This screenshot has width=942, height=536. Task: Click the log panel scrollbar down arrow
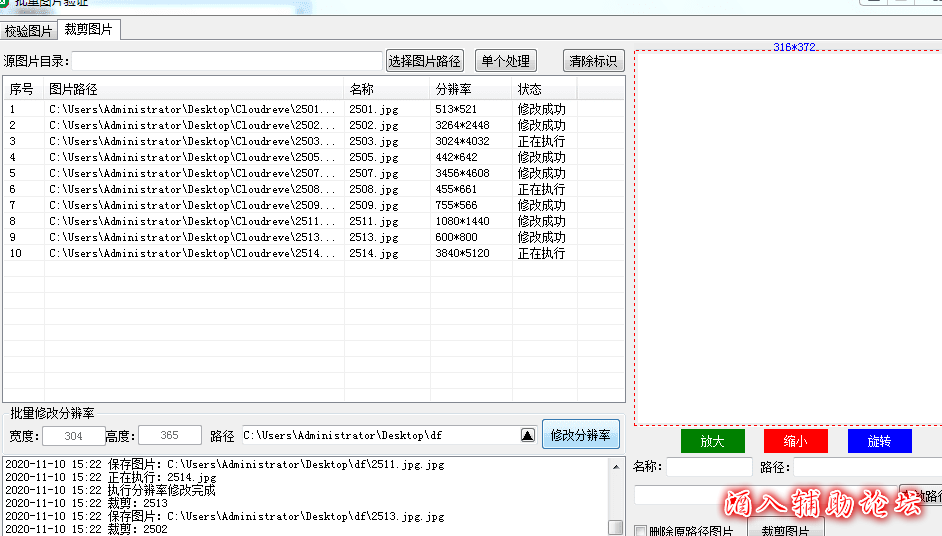(x=616, y=527)
